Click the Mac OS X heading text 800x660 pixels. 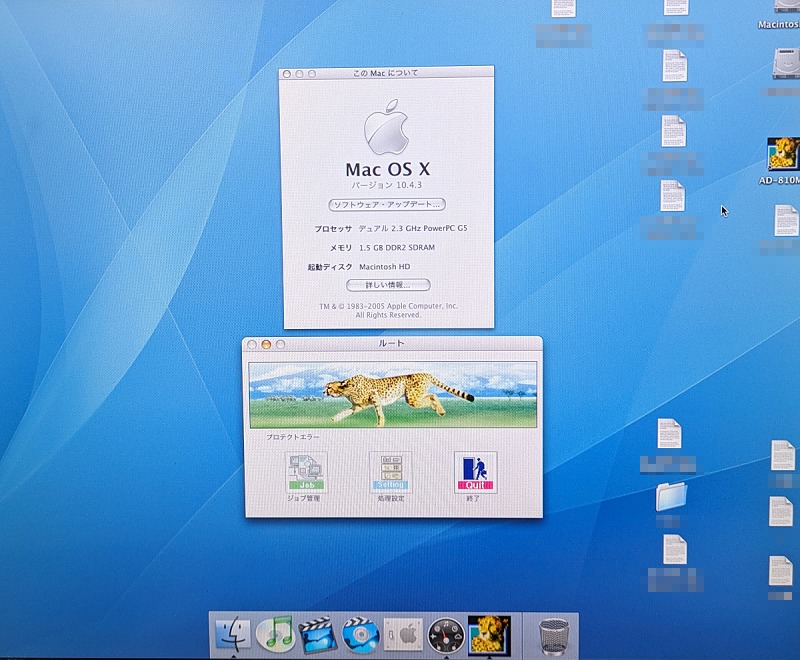pos(388,169)
